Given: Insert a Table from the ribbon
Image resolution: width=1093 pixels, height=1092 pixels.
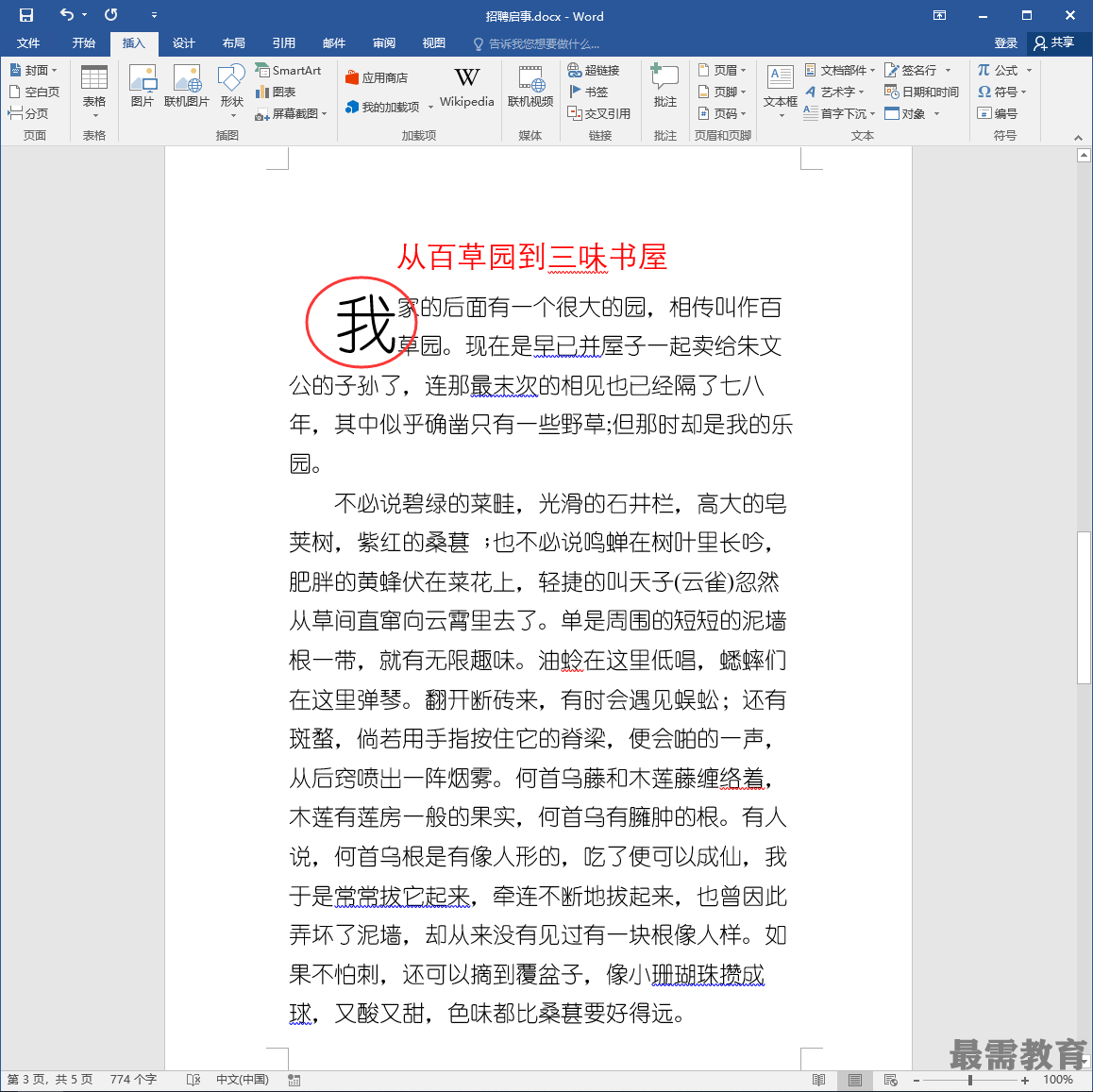Looking at the screenshot, I should pyautogui.click(x=94, y=90).
